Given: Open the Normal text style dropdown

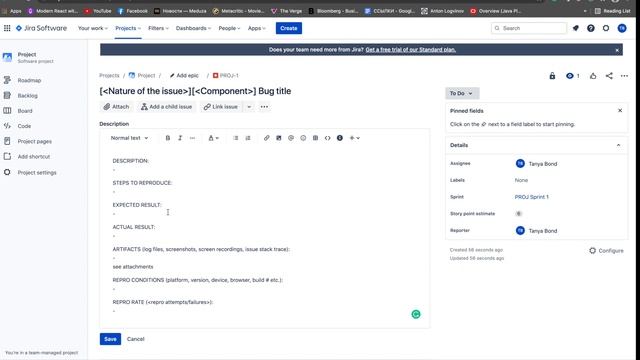Looking at the screenshot, I should coord(129,138).
